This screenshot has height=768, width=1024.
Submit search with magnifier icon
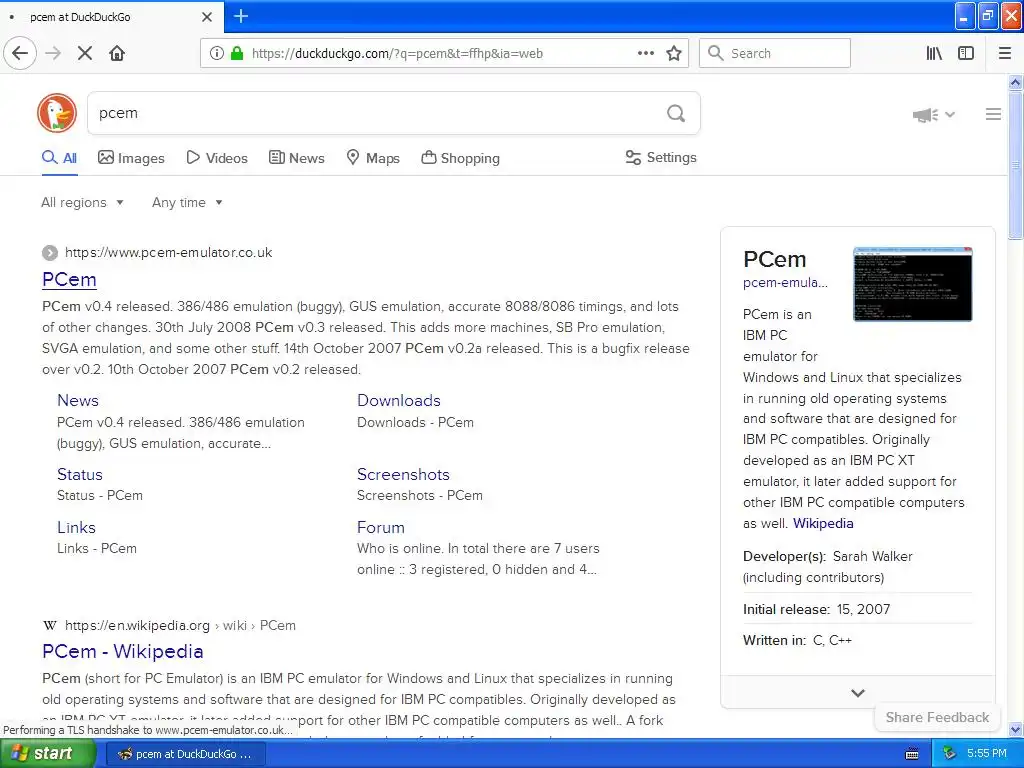[676, 113]
